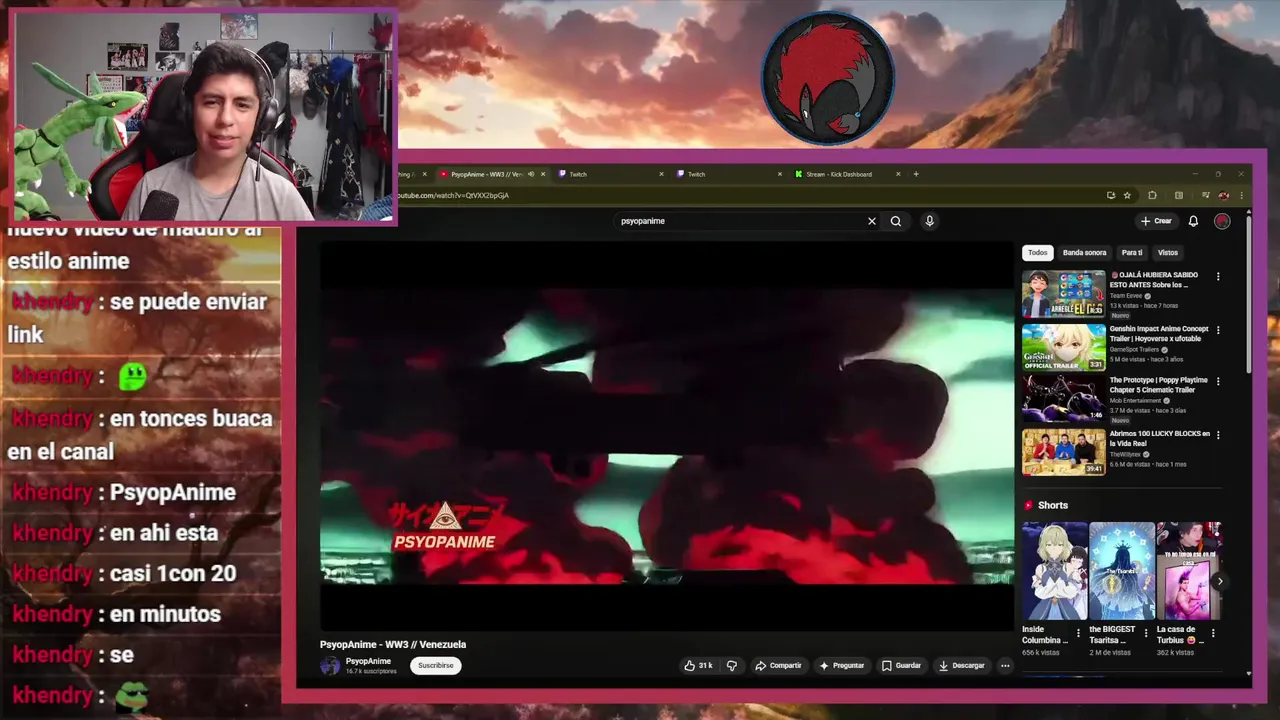Open the Preguntar AI assistant

[x=841, y=665]
